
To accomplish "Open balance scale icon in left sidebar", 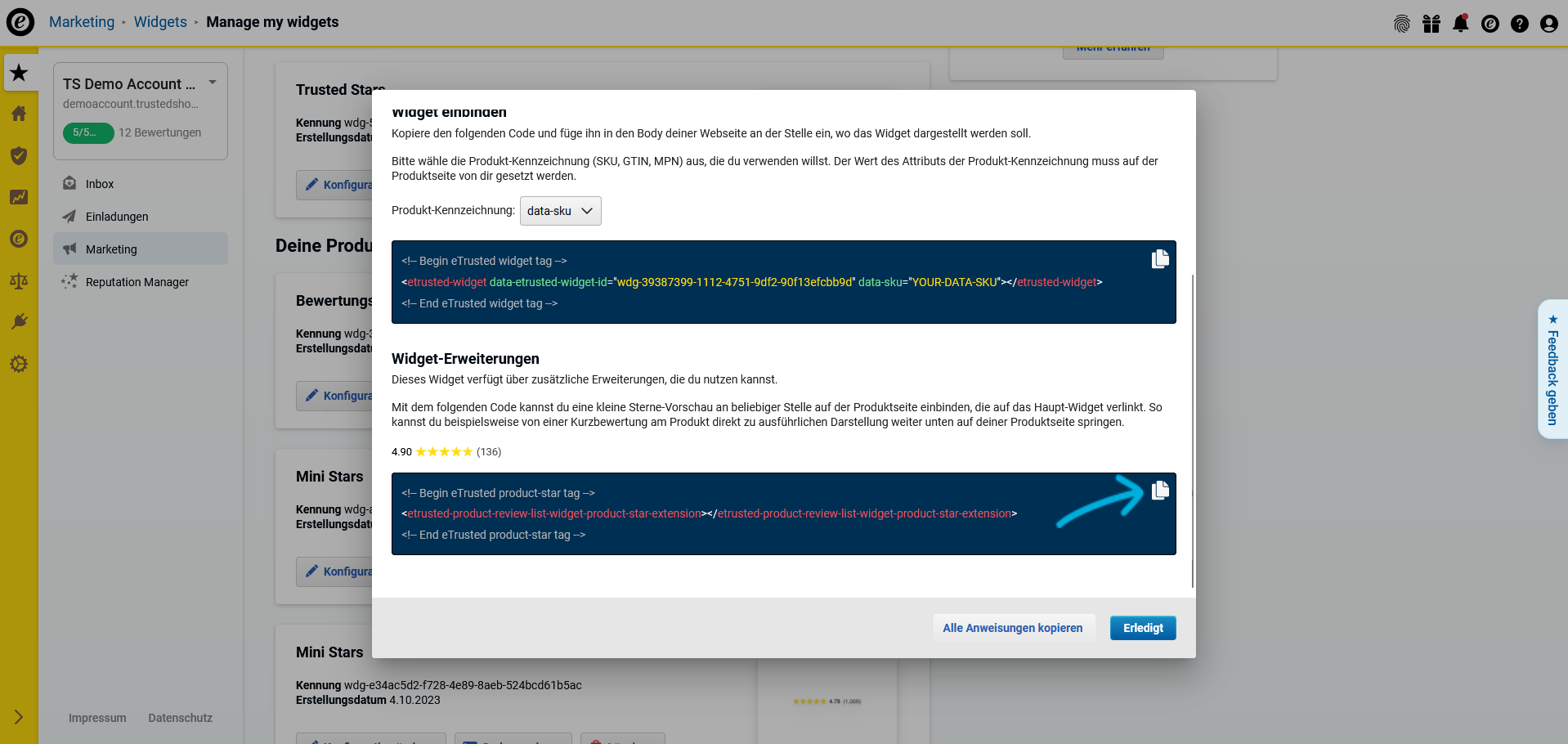I will 19,281.
